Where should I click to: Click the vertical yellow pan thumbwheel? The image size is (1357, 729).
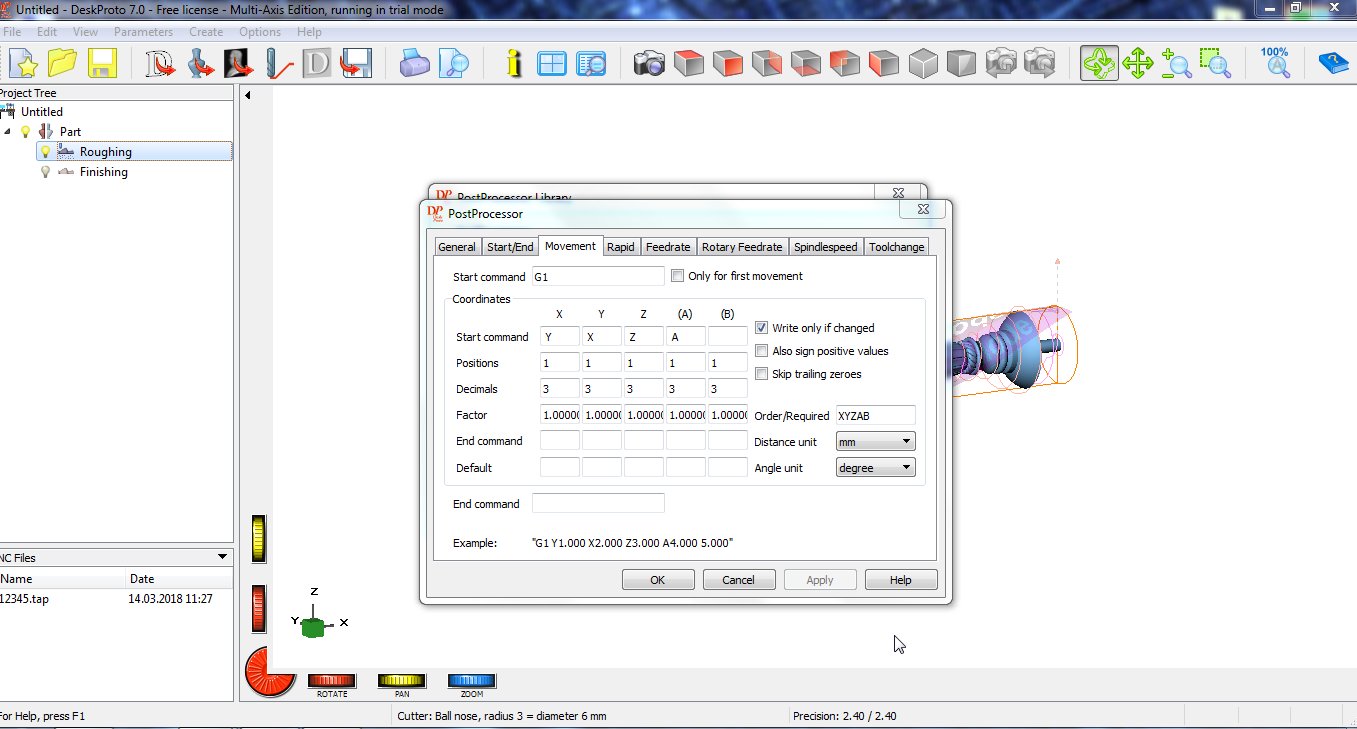[x=259, y=539]
